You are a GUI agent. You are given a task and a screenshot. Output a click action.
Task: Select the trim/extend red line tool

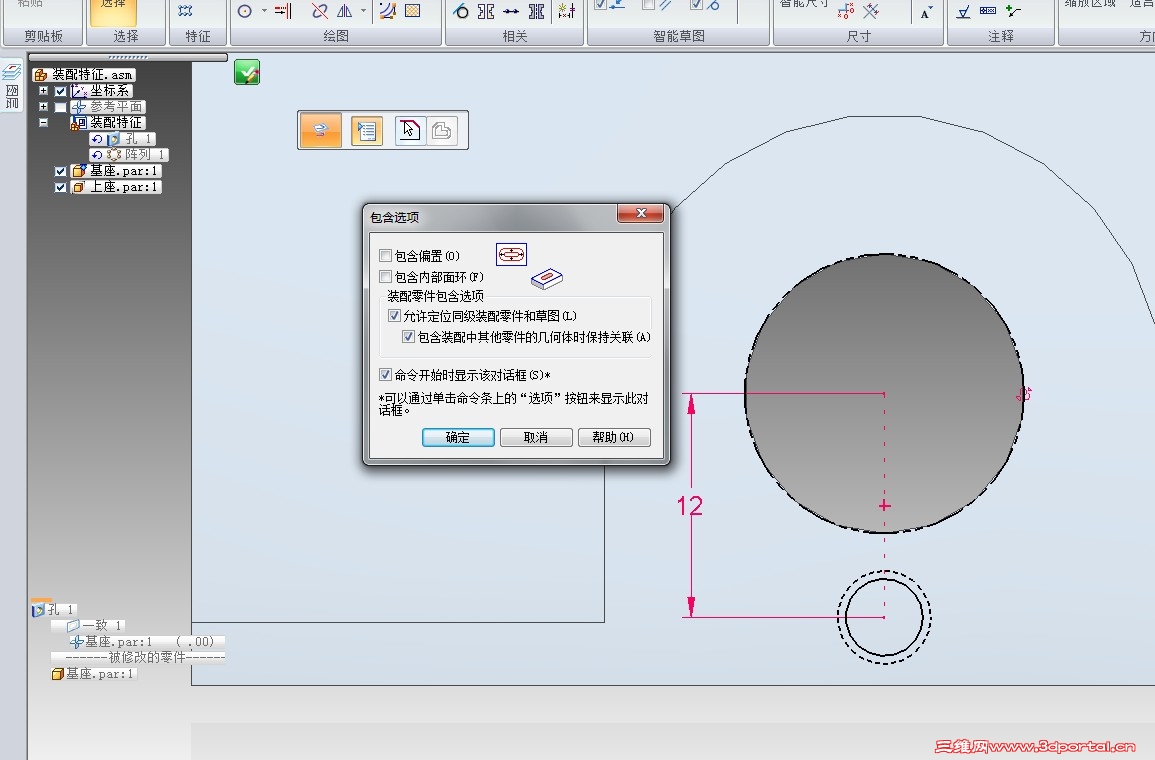tap(284, 11)
